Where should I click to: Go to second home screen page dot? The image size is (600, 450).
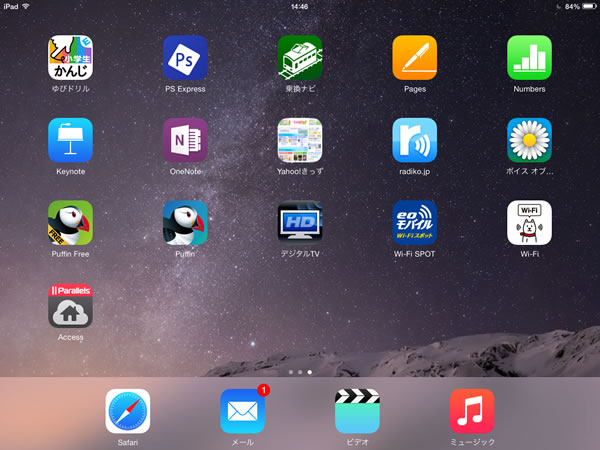pyautogui.click(x=300, y=372)
